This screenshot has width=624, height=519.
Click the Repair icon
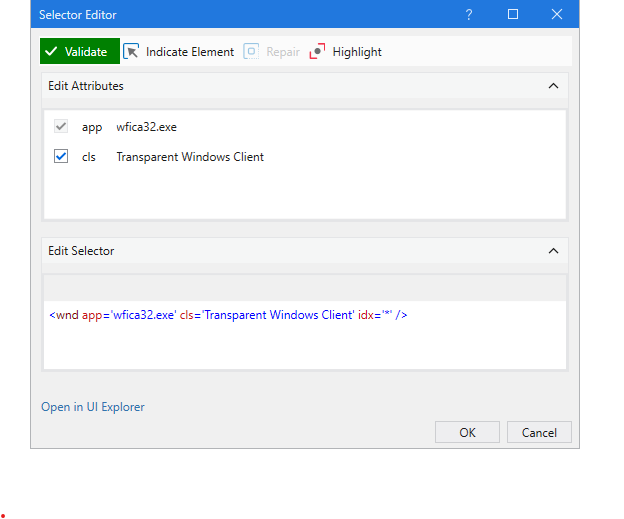pyautogui.click(x=251, y=51)
